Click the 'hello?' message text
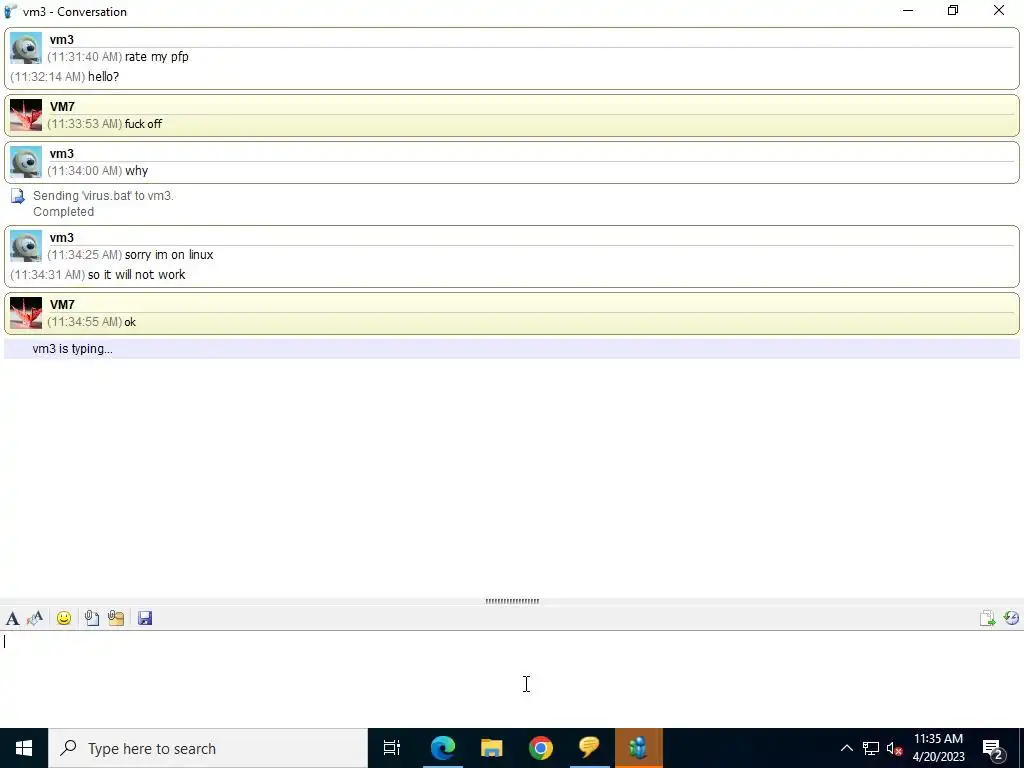Image resolution: width=1024 pixels, height=768 pixels. point(104,77)
